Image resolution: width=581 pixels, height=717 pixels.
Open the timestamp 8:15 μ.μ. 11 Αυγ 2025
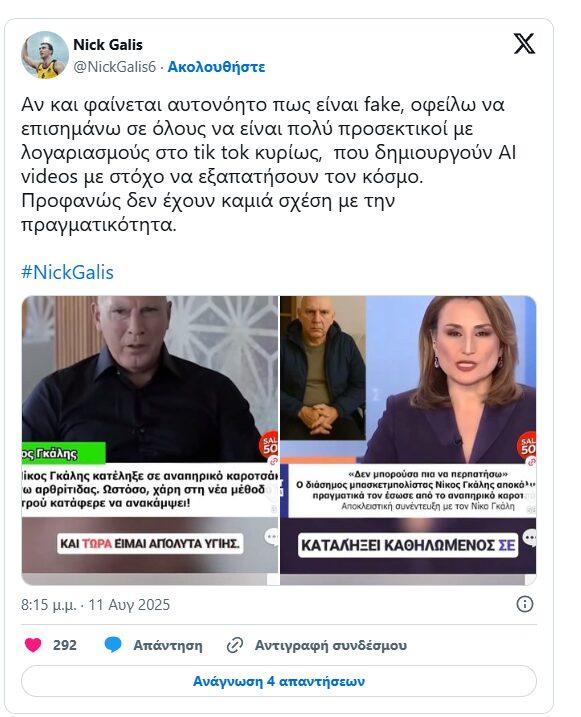tap(95, 605)
